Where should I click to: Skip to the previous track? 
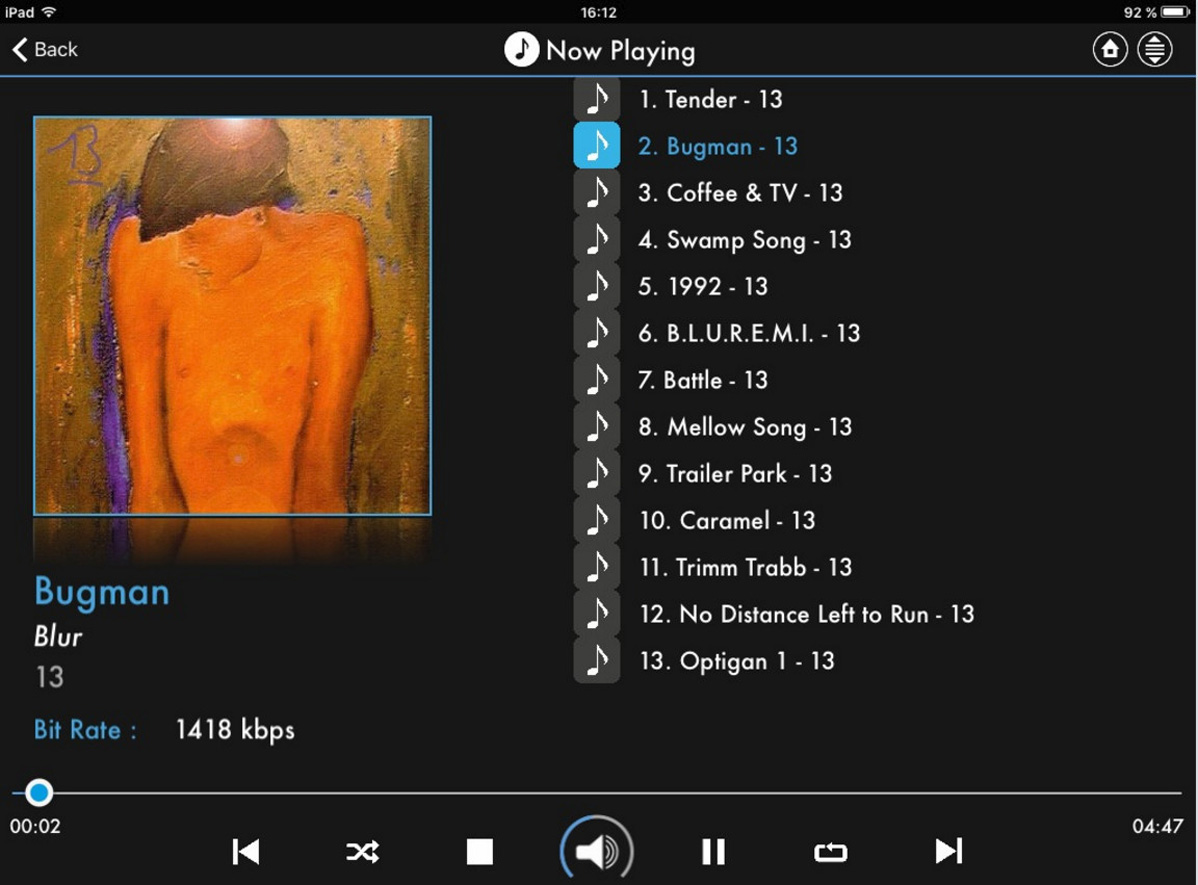click(246, 851)
